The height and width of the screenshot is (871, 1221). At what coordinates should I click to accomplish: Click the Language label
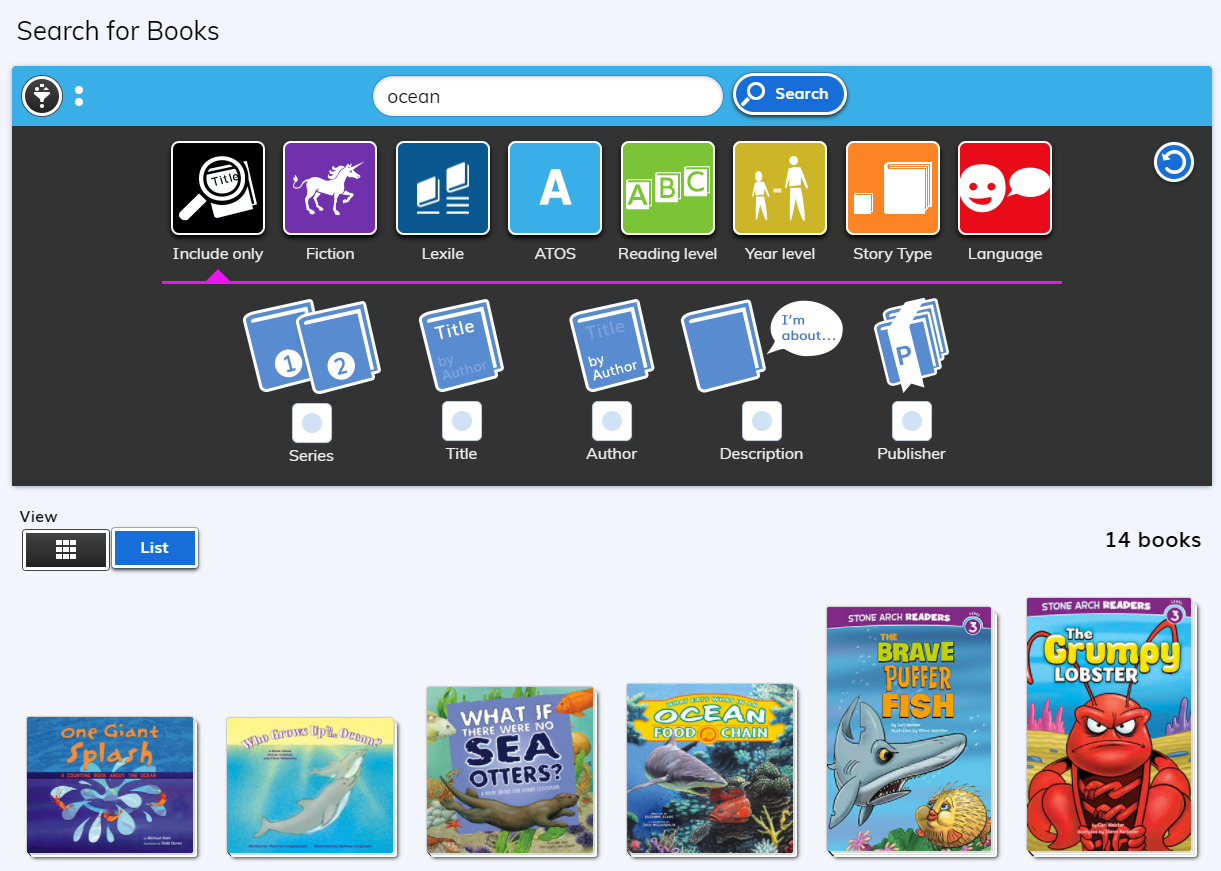tap(1005, 254)
